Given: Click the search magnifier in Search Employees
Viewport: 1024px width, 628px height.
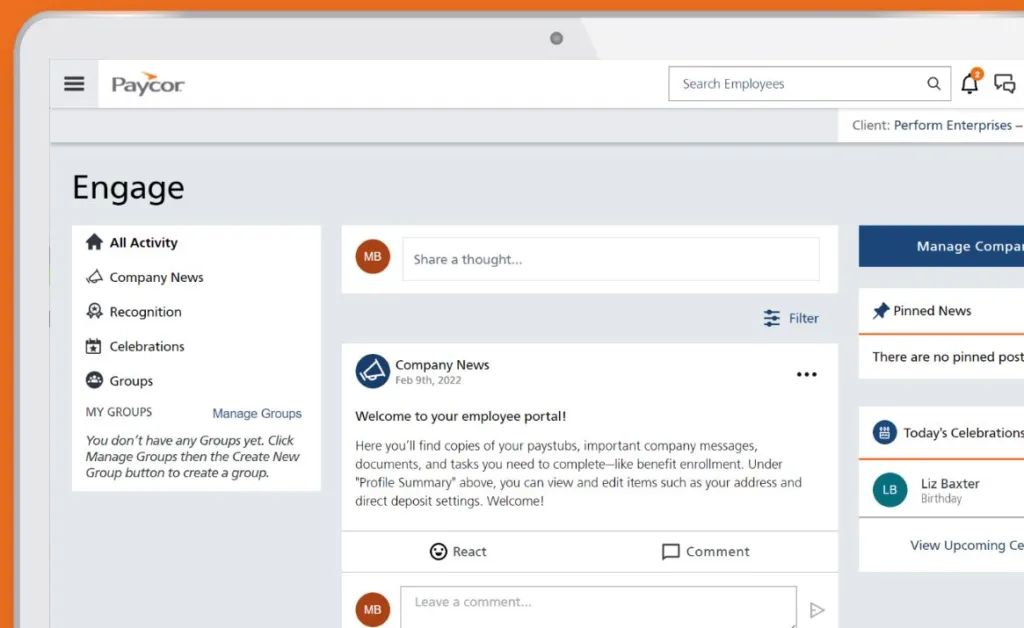Looking at the screenshot, I should (x=933, y=84).
